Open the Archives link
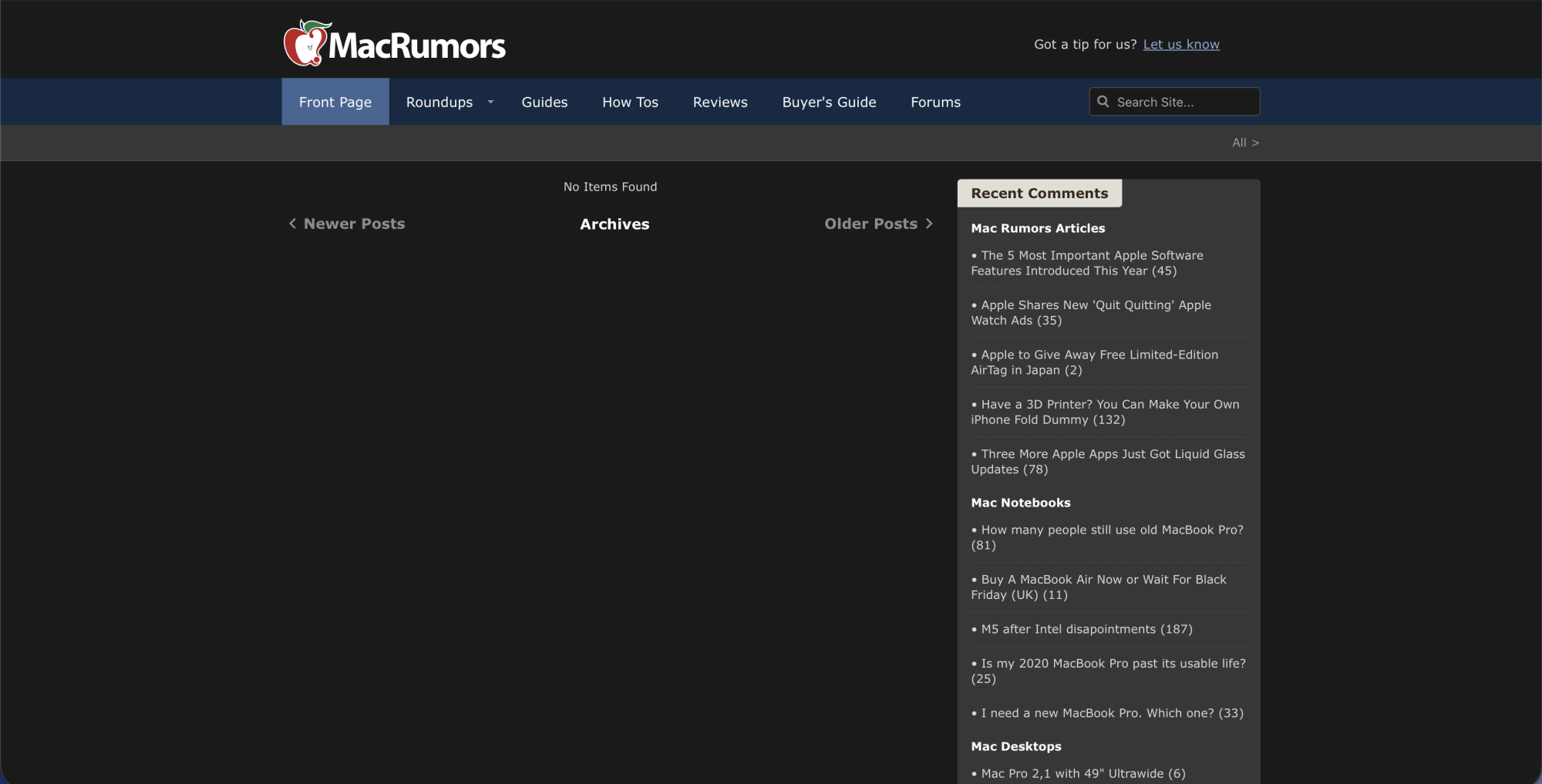 pyautogui.click(x=614, y=224)
